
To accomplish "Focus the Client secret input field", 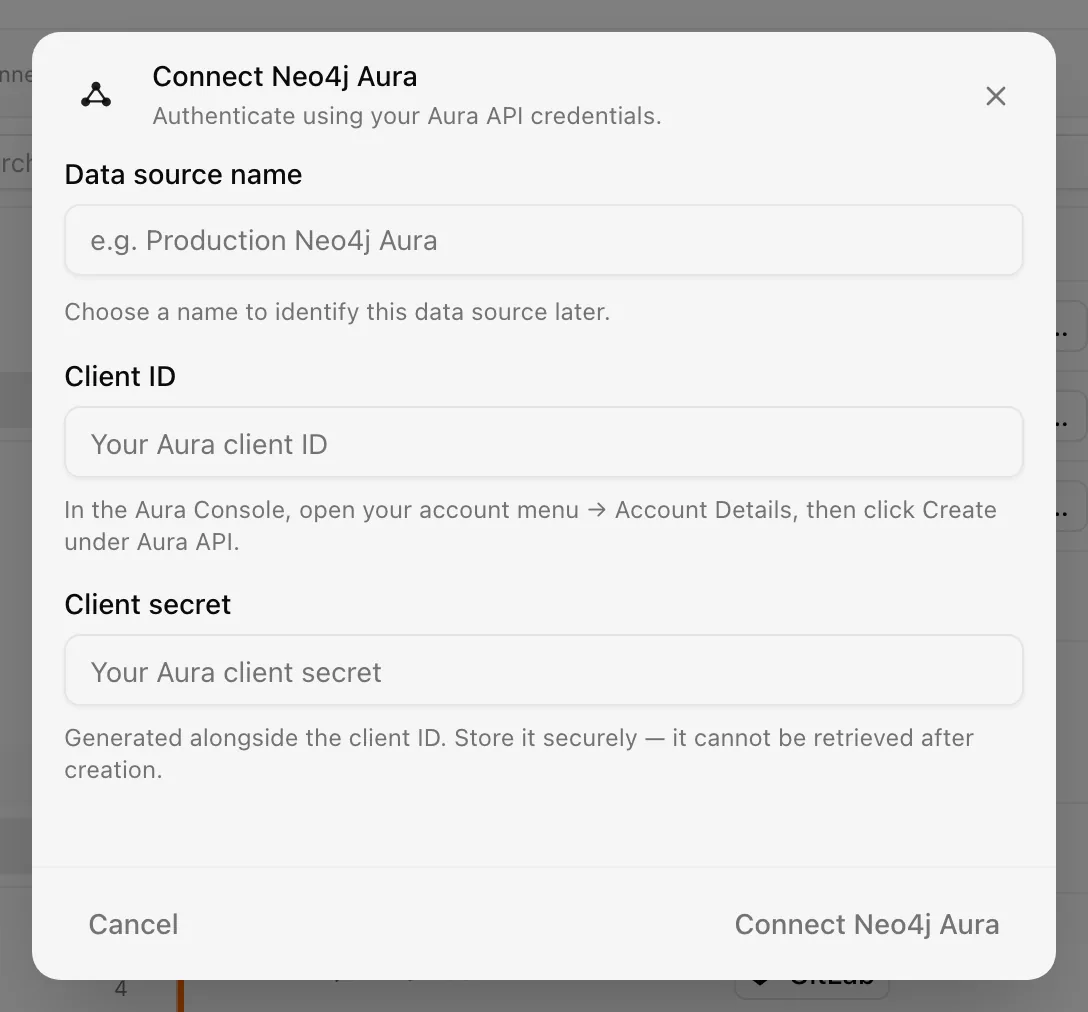I will pyautogui.click(x=543, y=671).
